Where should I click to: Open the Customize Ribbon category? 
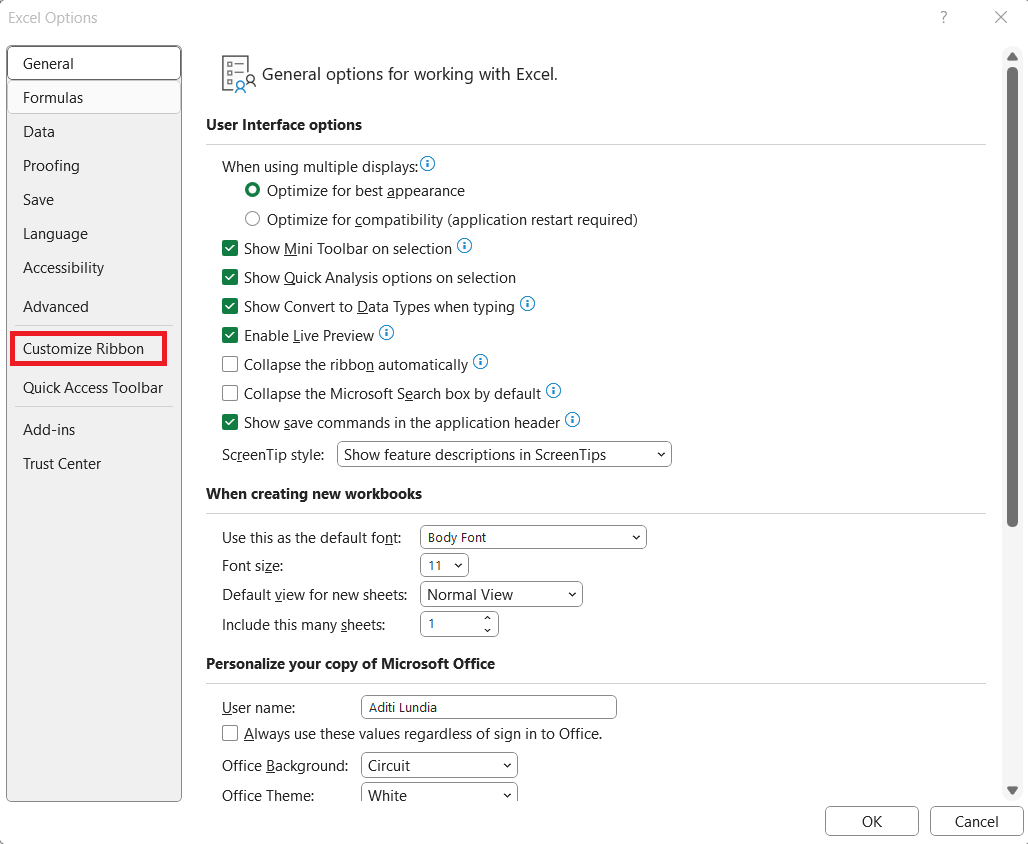(89, 349)
